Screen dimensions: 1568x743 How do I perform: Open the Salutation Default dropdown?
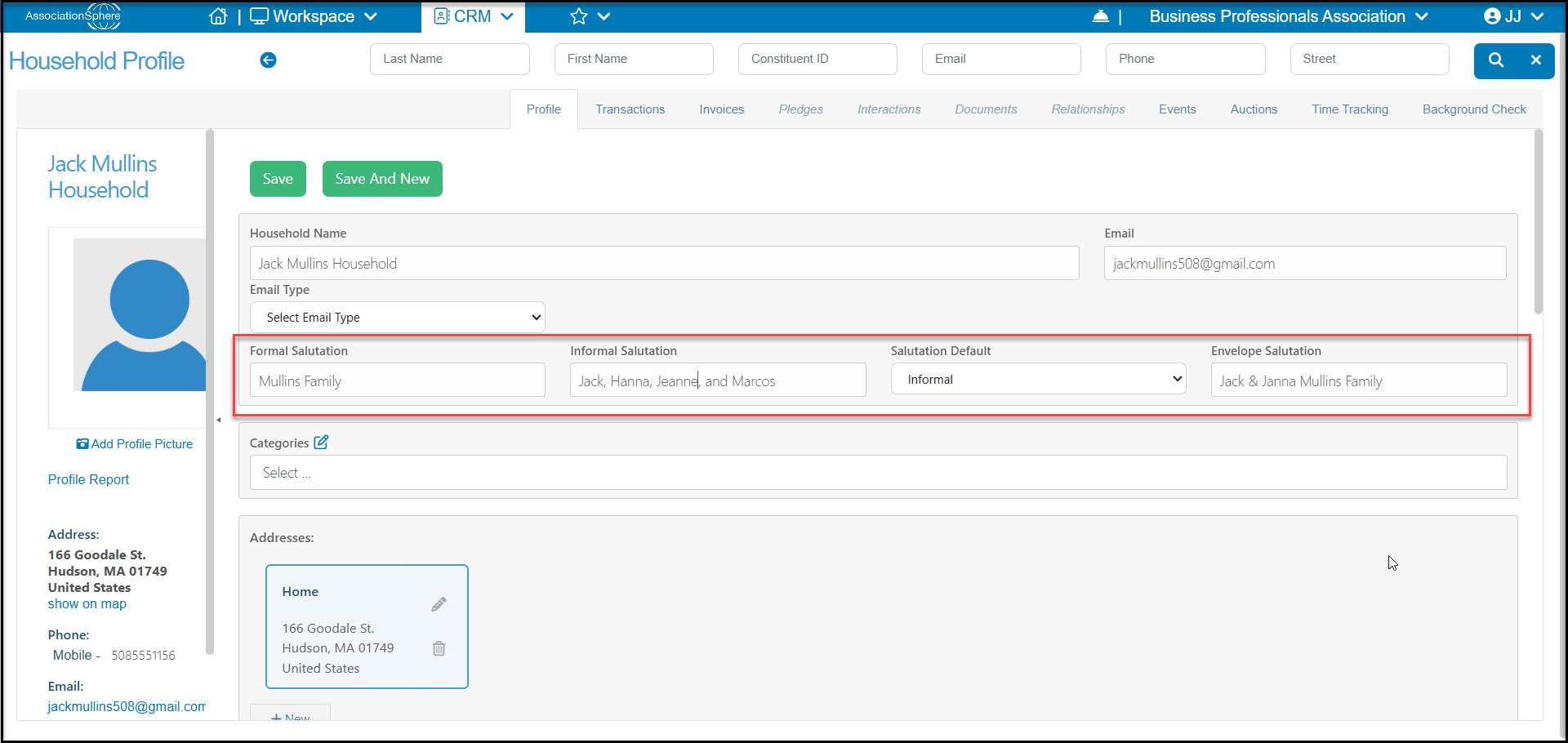tap(1039, 380)
